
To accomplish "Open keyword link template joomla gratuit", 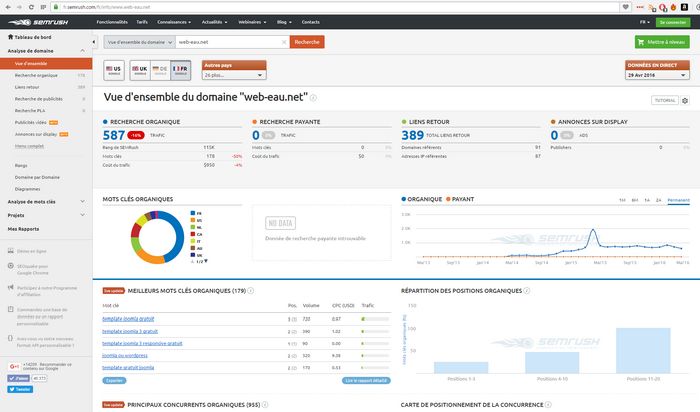I will 128,319.
